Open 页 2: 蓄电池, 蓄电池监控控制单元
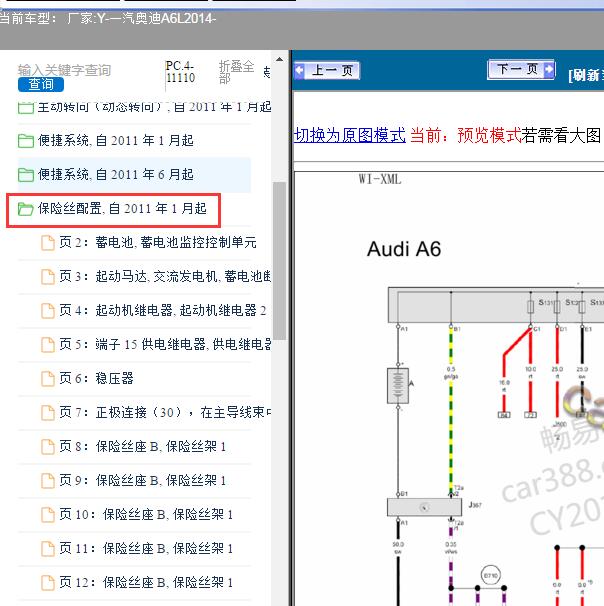Viewport: 604px width, 606px height. coord(158,243)
